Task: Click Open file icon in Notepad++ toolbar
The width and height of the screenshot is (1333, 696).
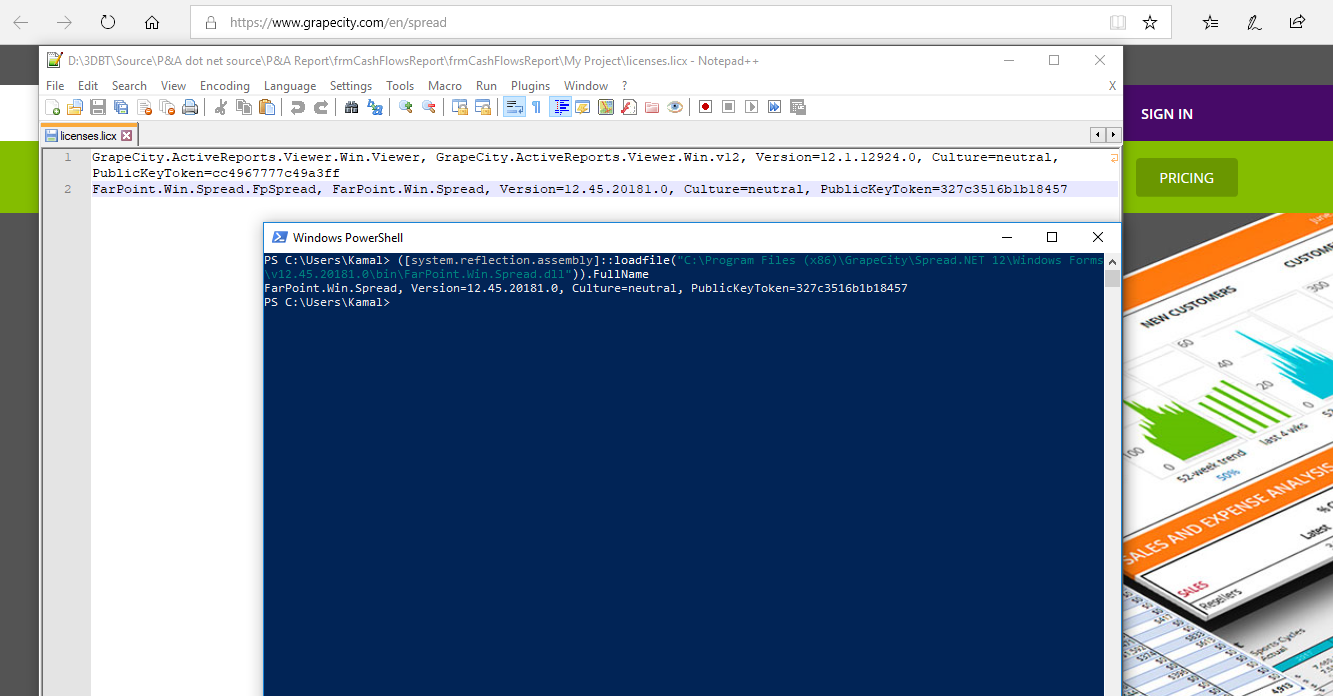Action: point(75,107)
